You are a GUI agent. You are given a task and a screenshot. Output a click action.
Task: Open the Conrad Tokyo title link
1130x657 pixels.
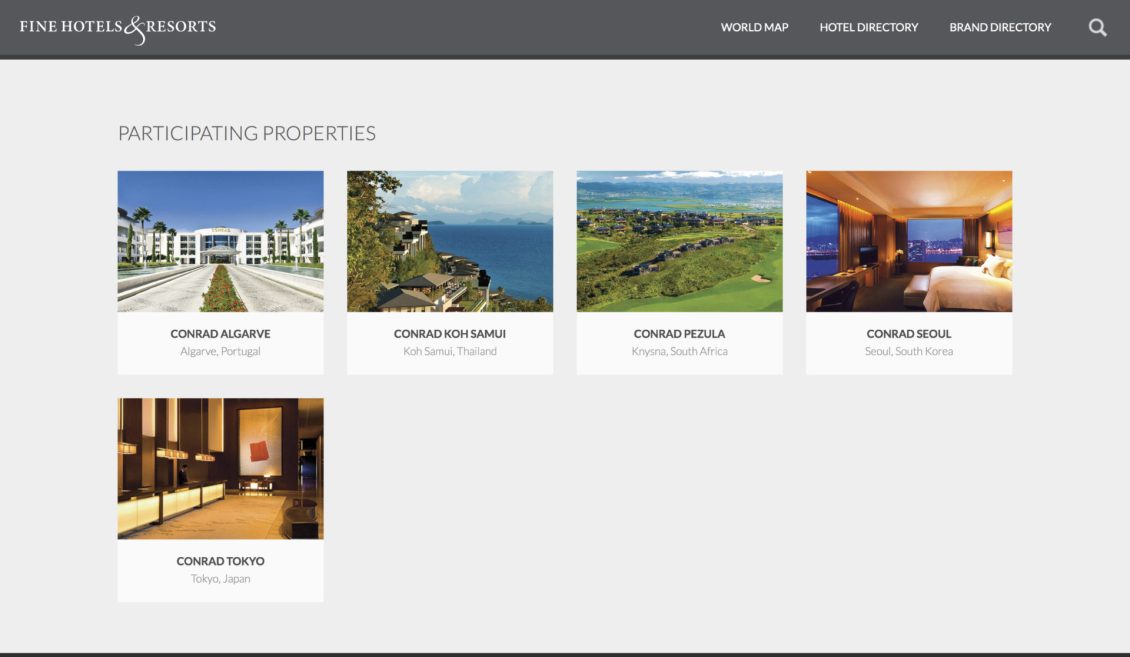221,561
